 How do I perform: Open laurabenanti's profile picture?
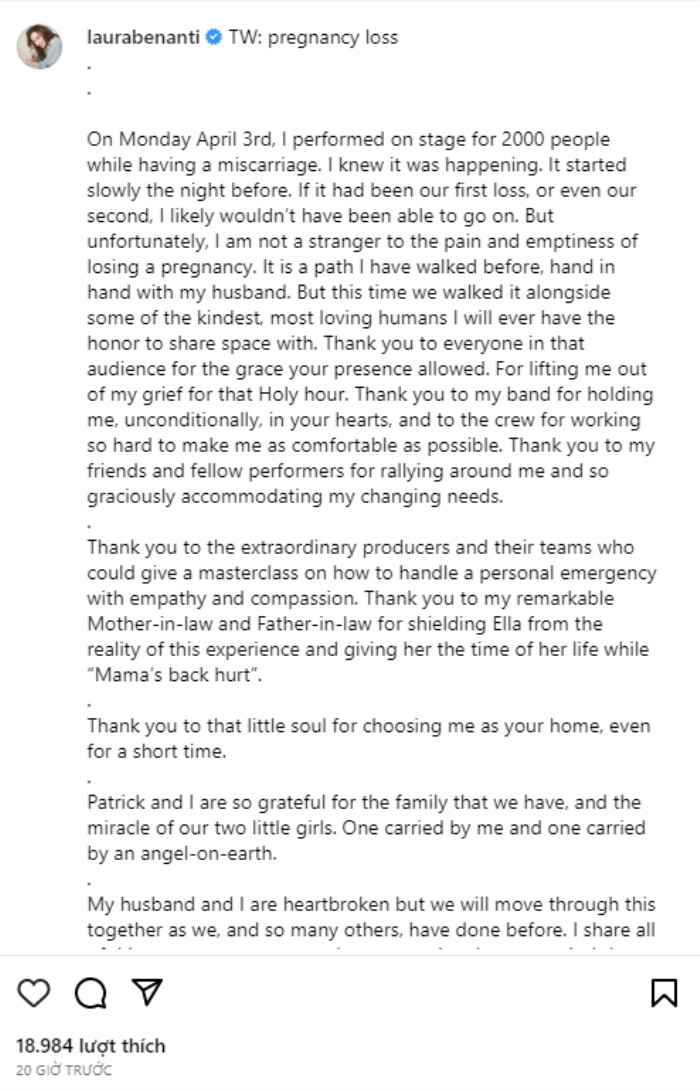40,47
